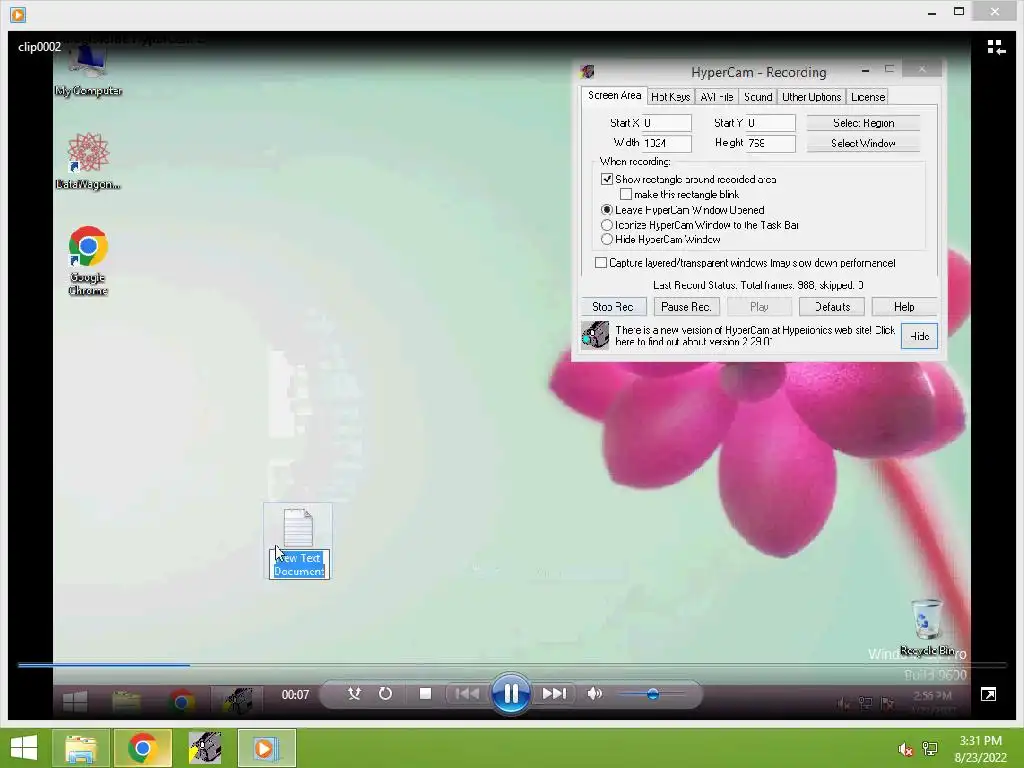This screenshot has width=1024, height=768.
Task: Toggle repeat in the media player
Action: tap(386, 694)
